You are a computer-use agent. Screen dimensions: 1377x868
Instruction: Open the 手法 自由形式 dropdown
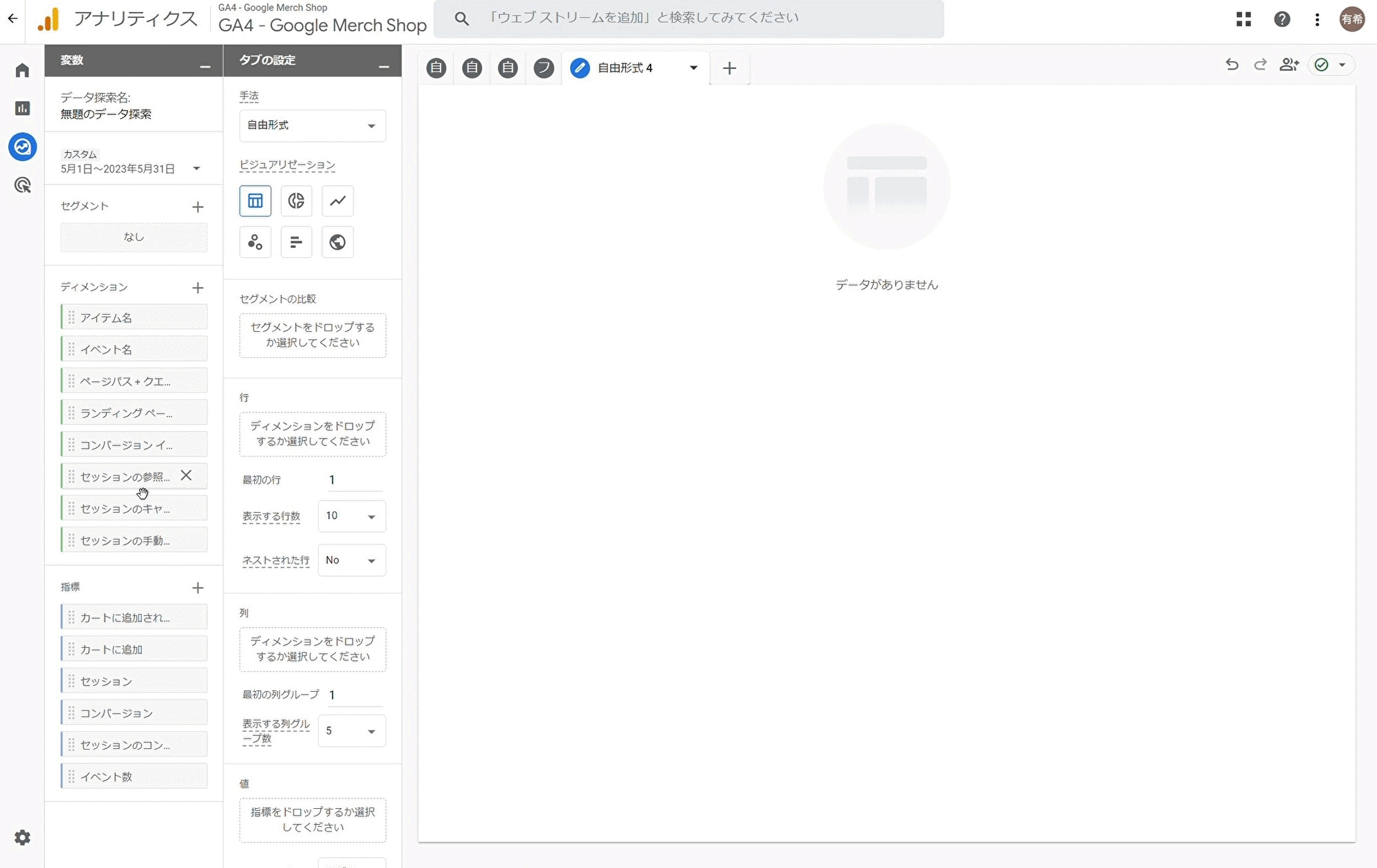313,126
